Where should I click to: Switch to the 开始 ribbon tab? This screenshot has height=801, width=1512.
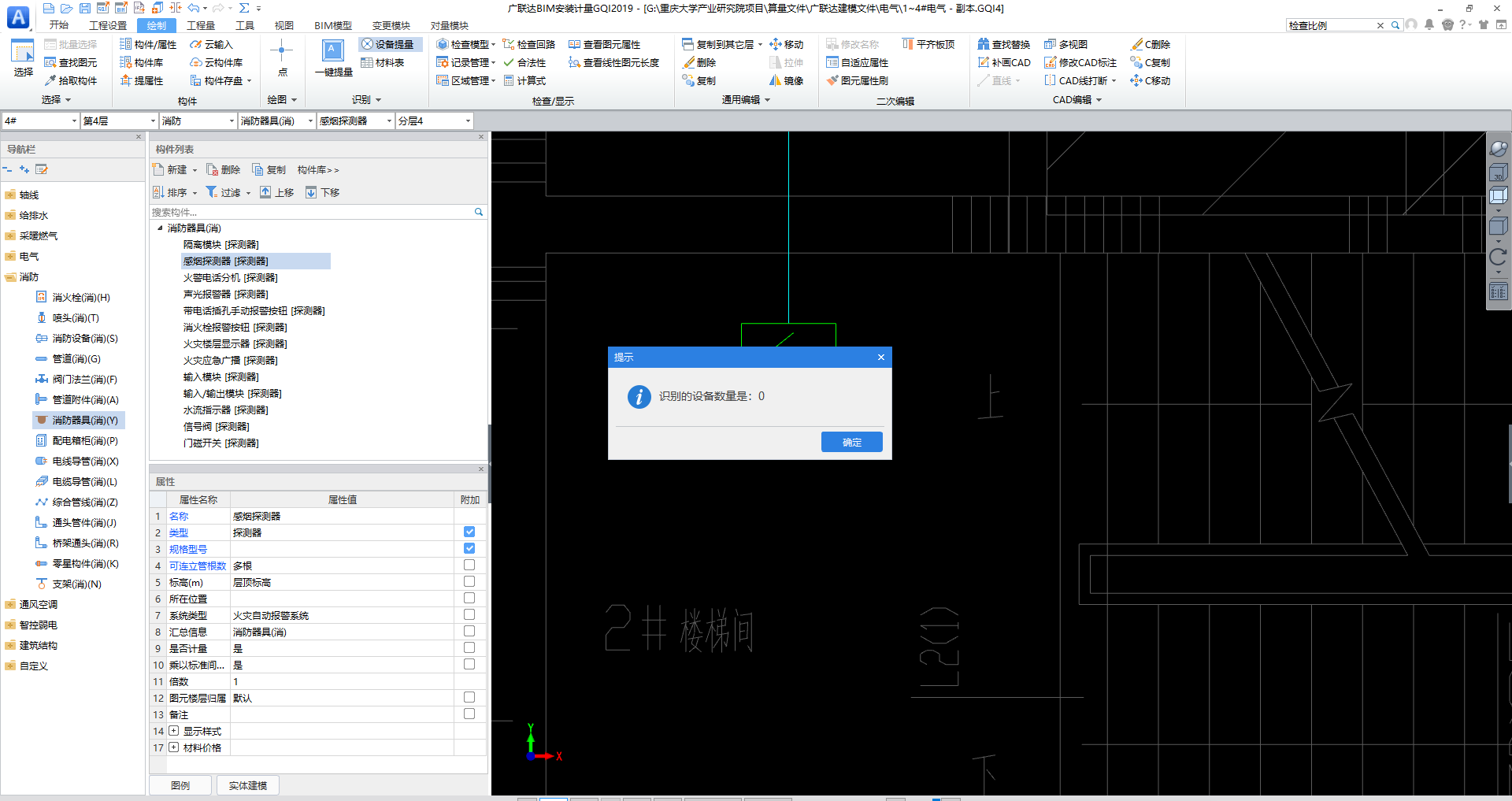pos(58,25)
